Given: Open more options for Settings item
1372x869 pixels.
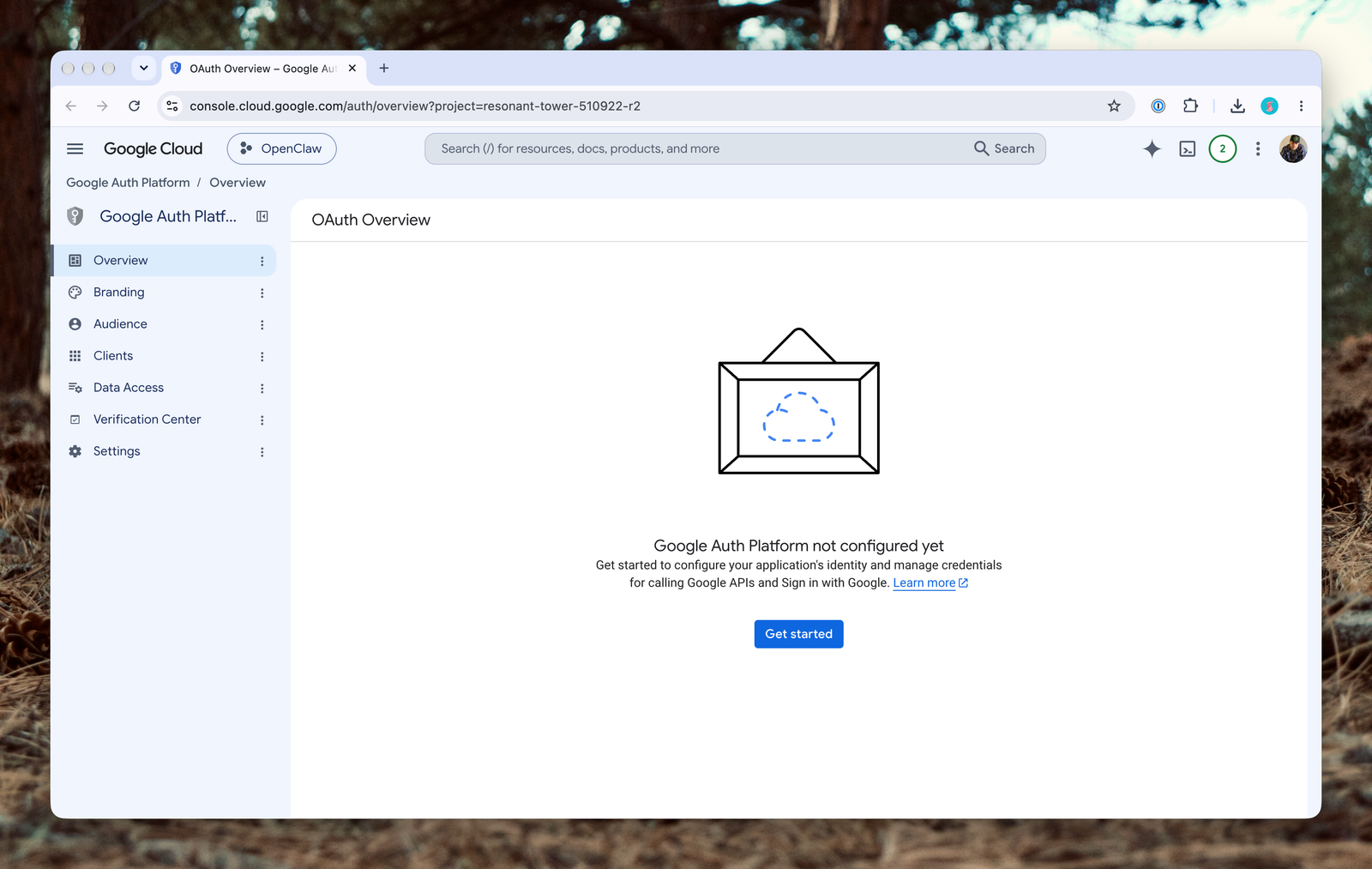Looking at the screenshot, I should coord(262,451).
